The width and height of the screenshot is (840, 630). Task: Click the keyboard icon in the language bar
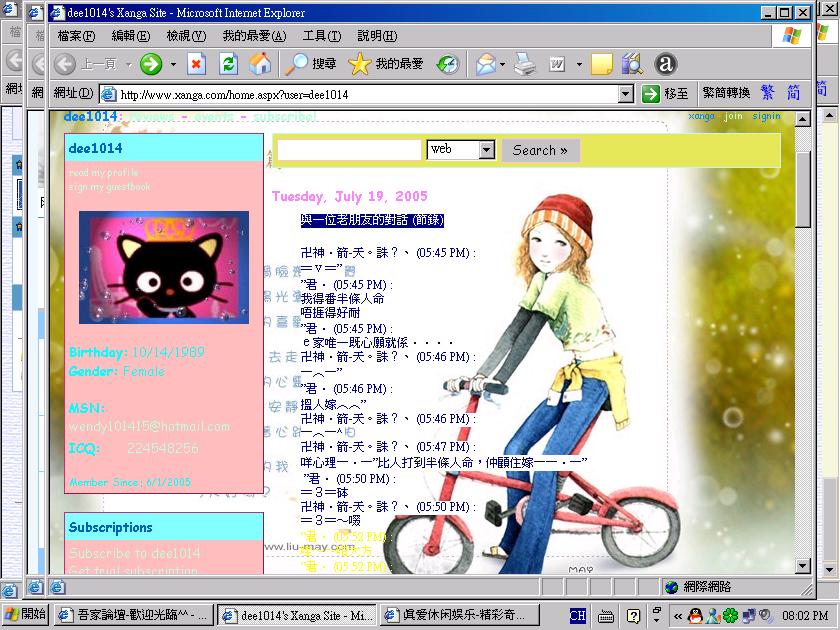pos(606,617)
